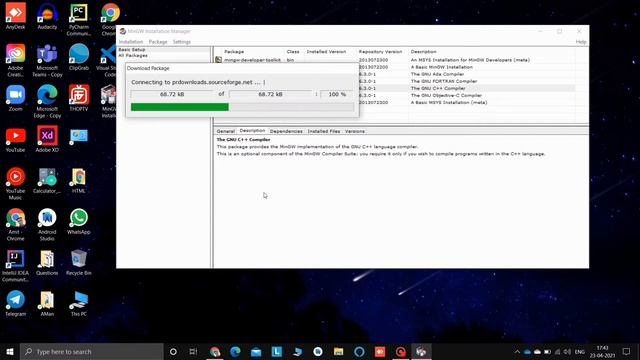Image resolution: width=640 pixels, height=360 pixels.
Task: Open the Calculator desktop shortcut
Action: point(47,180)
